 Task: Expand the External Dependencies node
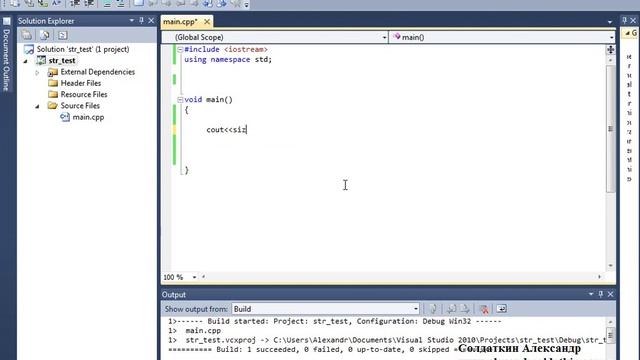point(37,72)
